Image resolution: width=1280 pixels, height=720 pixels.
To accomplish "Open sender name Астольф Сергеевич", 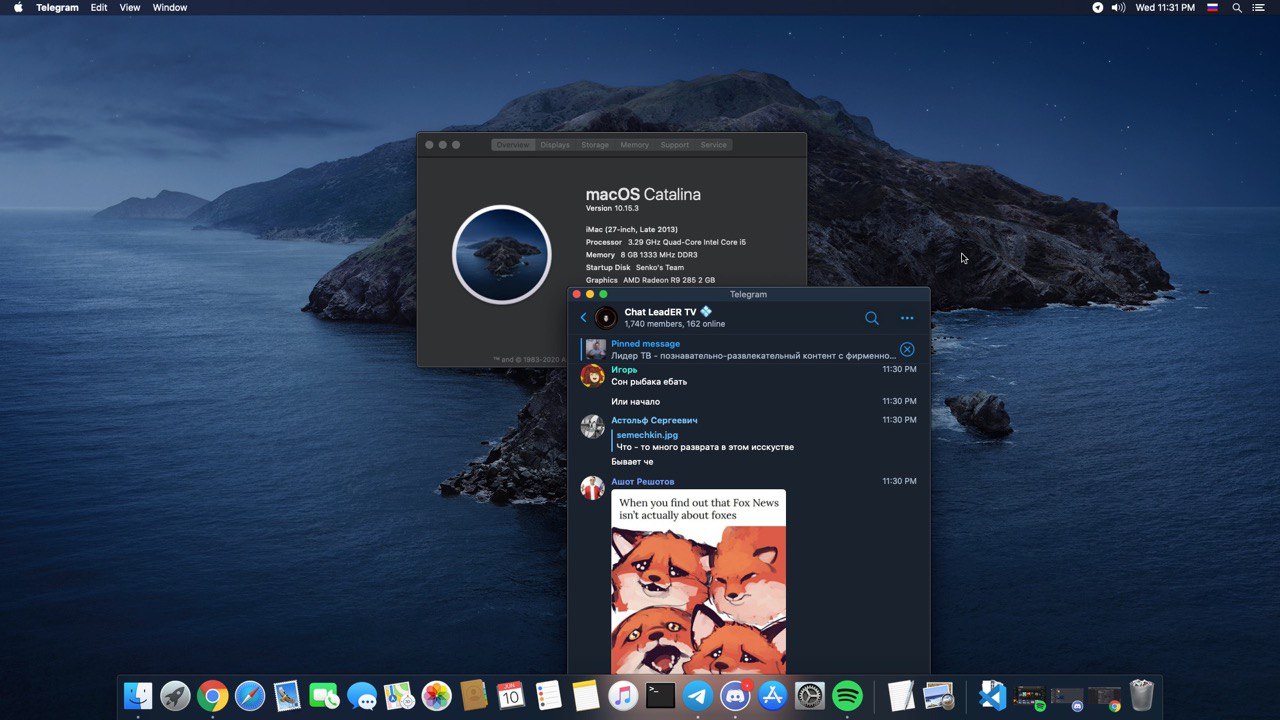I will pyautogui.click(x=654, y=420).
